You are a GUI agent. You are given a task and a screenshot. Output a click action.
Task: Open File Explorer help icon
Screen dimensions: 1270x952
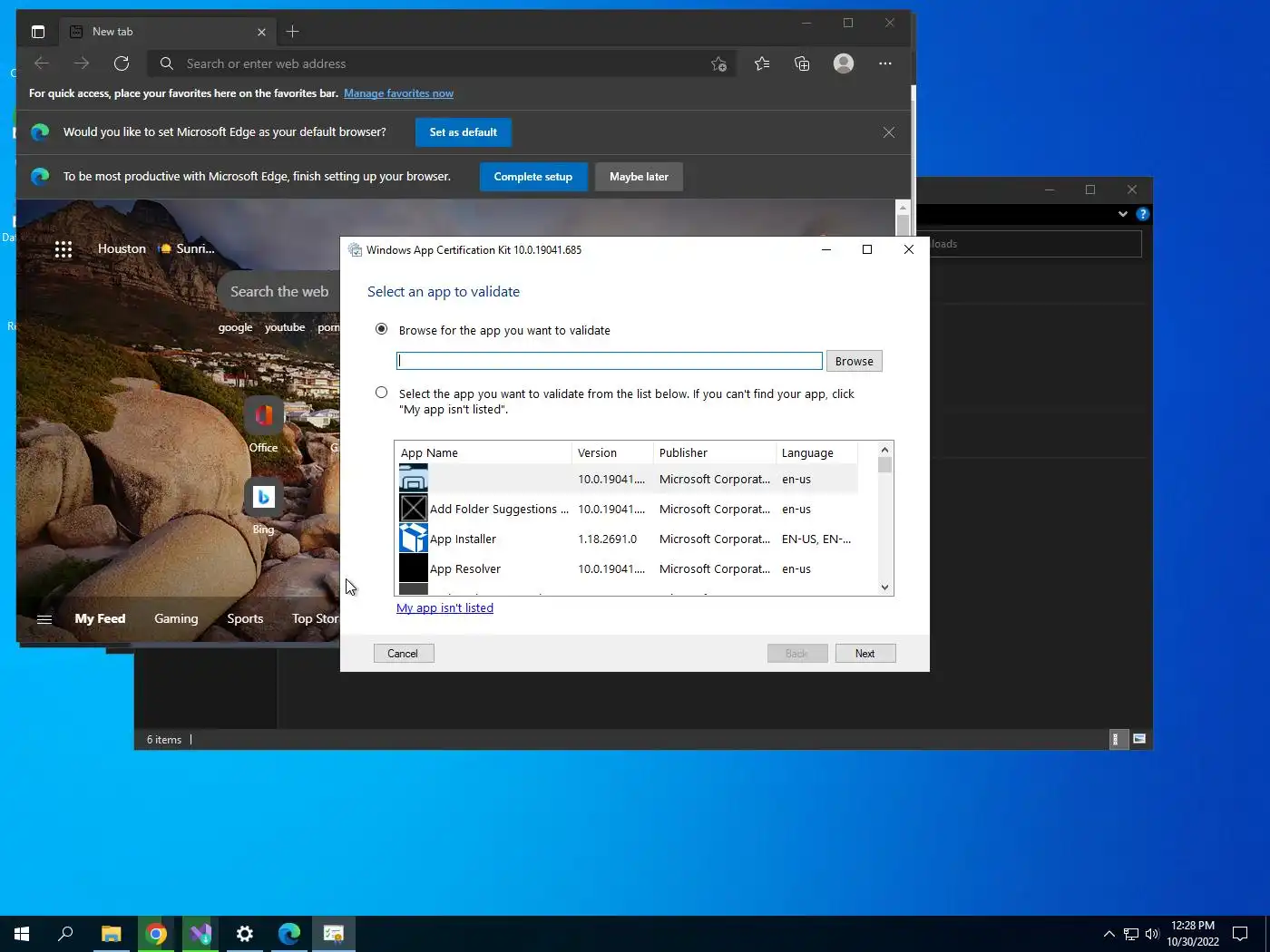coord(1143,214)
